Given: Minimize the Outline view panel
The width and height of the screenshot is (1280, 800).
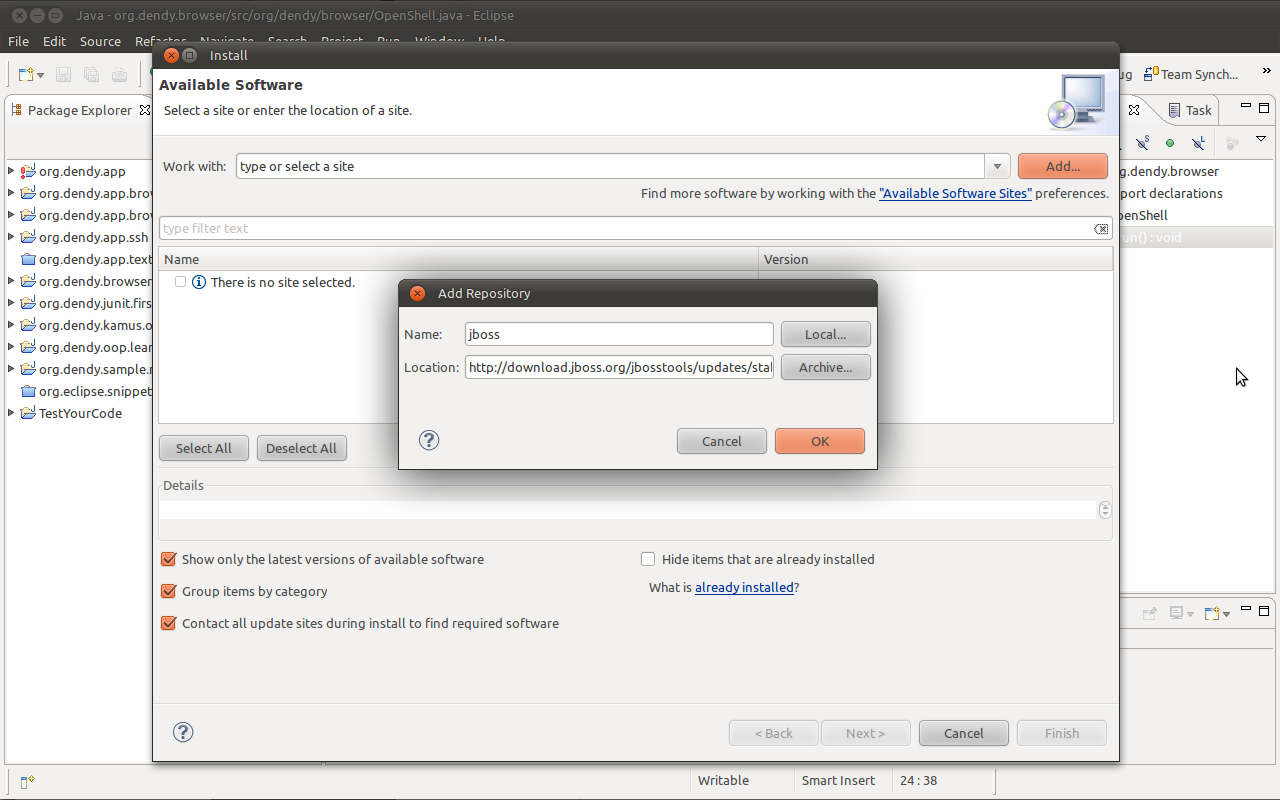Looking at the screenshot, I should (1246, 107).
